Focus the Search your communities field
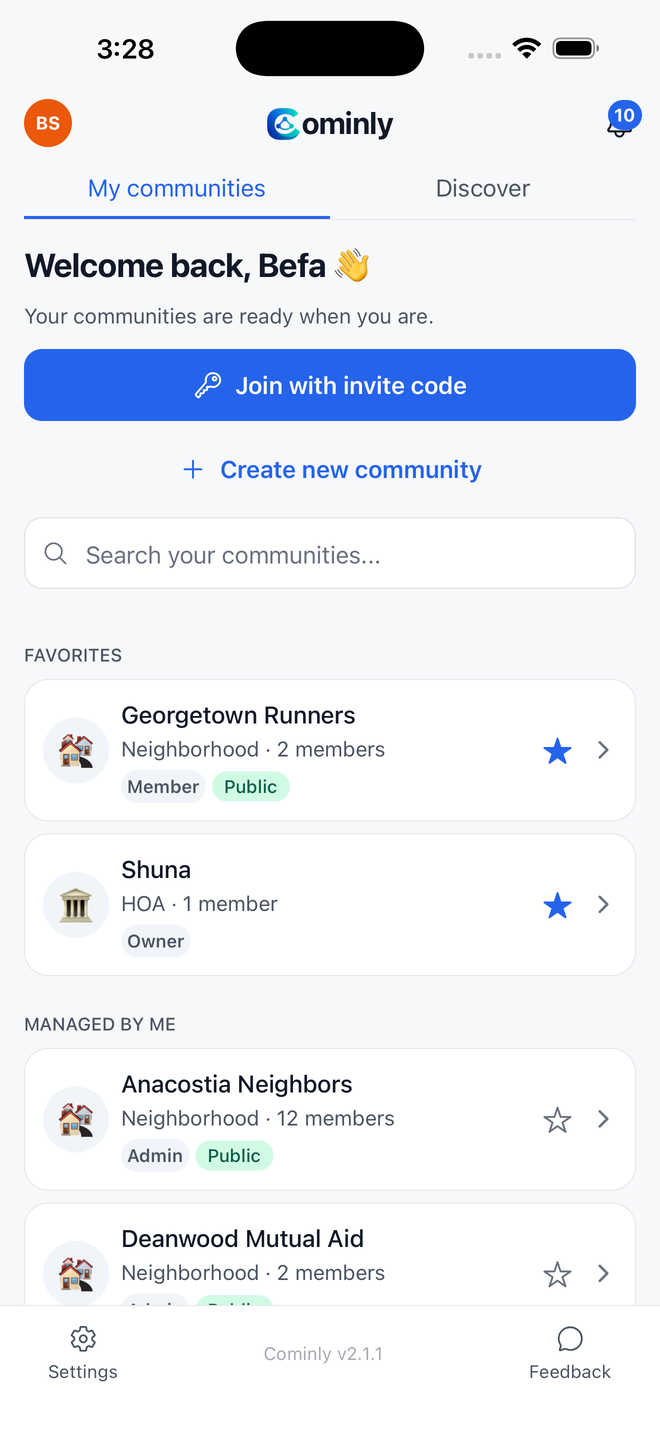Image resolution: width=660 pixels, height=1434 pixels. pos(330,553)
